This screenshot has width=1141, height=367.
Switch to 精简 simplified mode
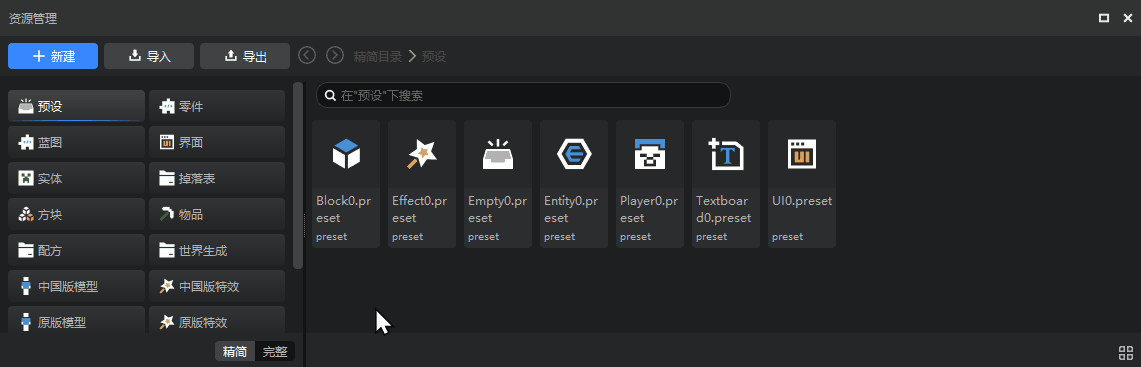coord(235,352)
